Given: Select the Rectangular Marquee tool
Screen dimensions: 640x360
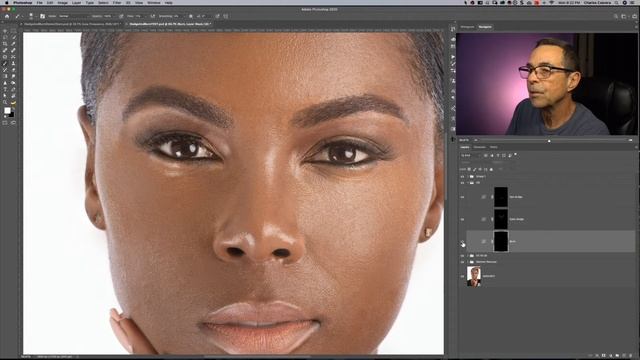Looking at the screenshot, I should pos(13,31).
